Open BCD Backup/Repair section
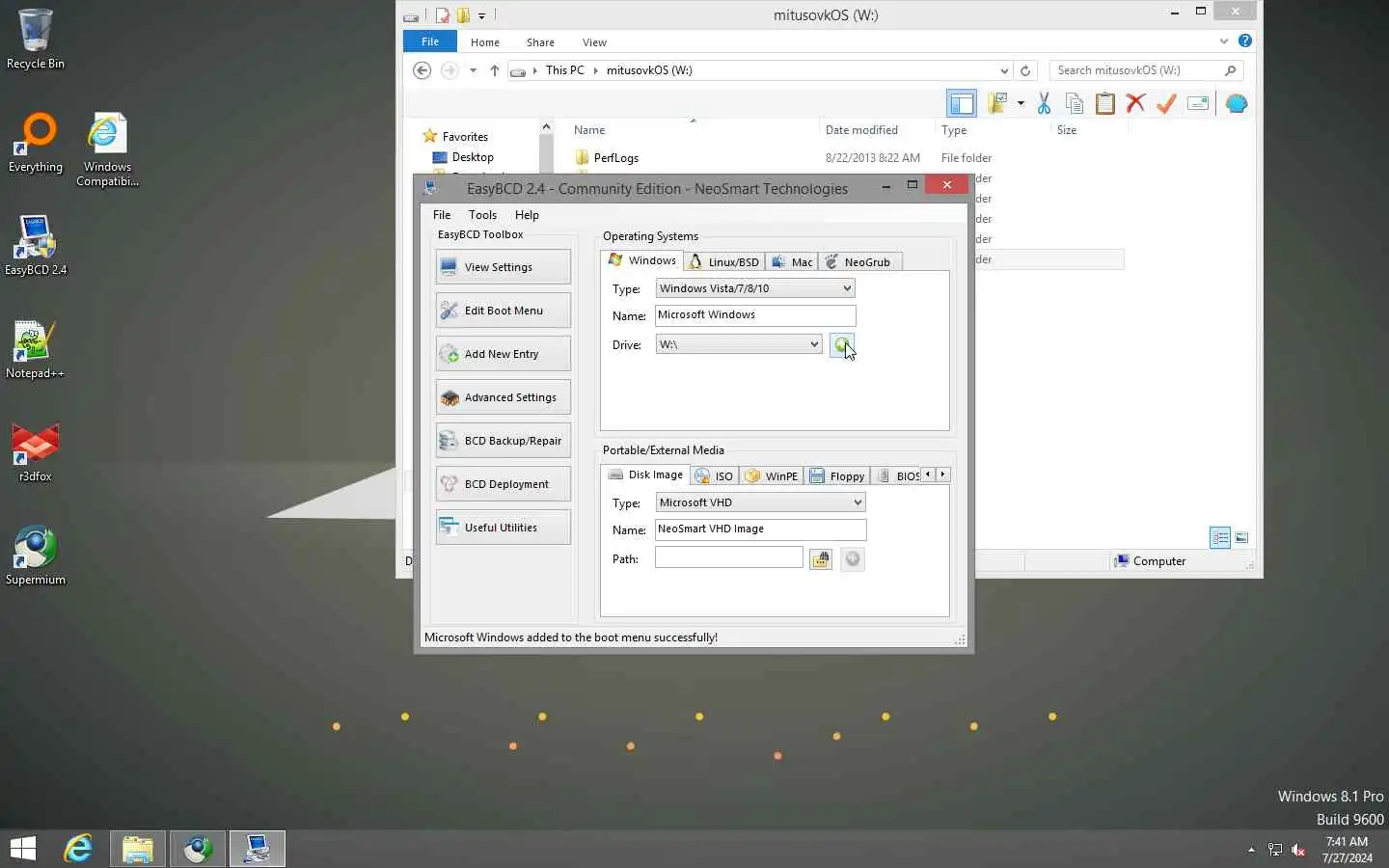Viewport: 1389px width, 868px height. [503, 441]
